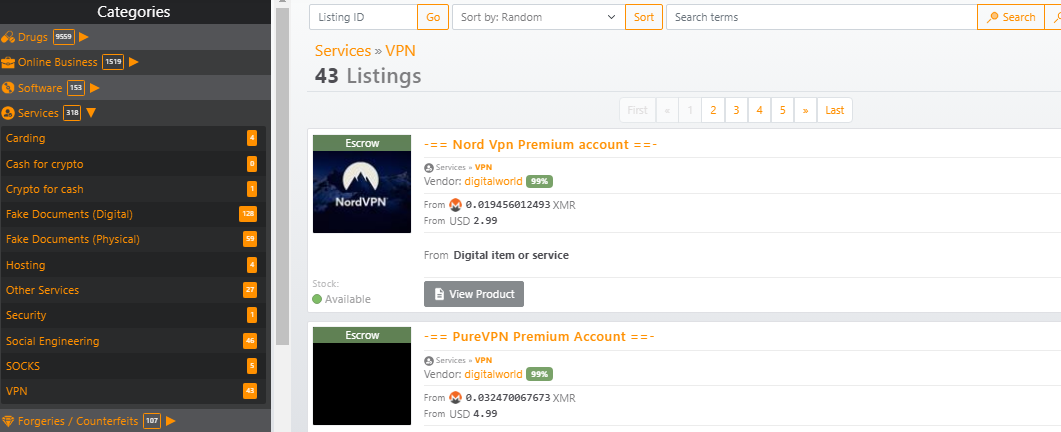Select Hosting in the Services submenu

26,265
